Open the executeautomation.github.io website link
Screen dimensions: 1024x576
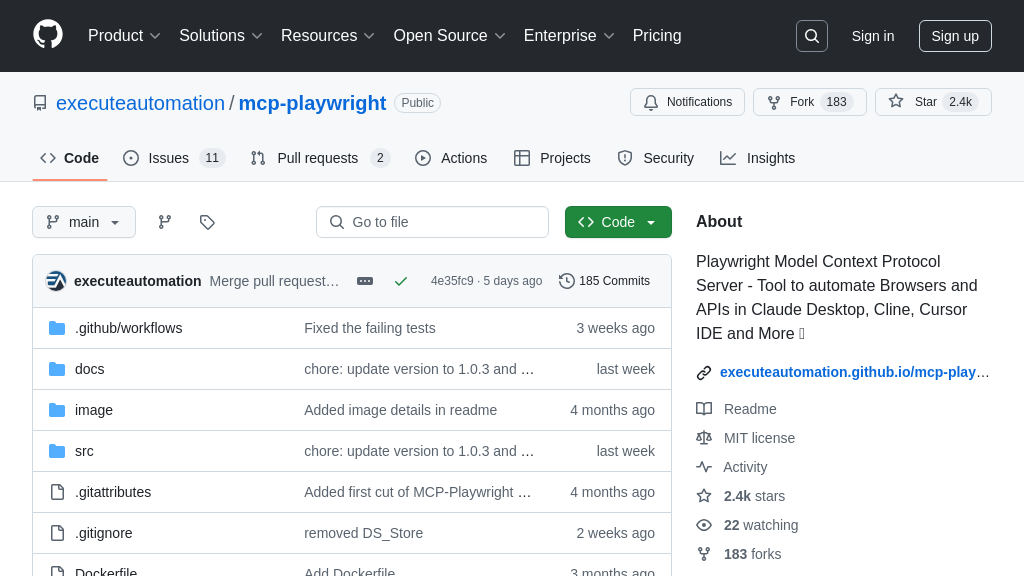pos(854,372)
